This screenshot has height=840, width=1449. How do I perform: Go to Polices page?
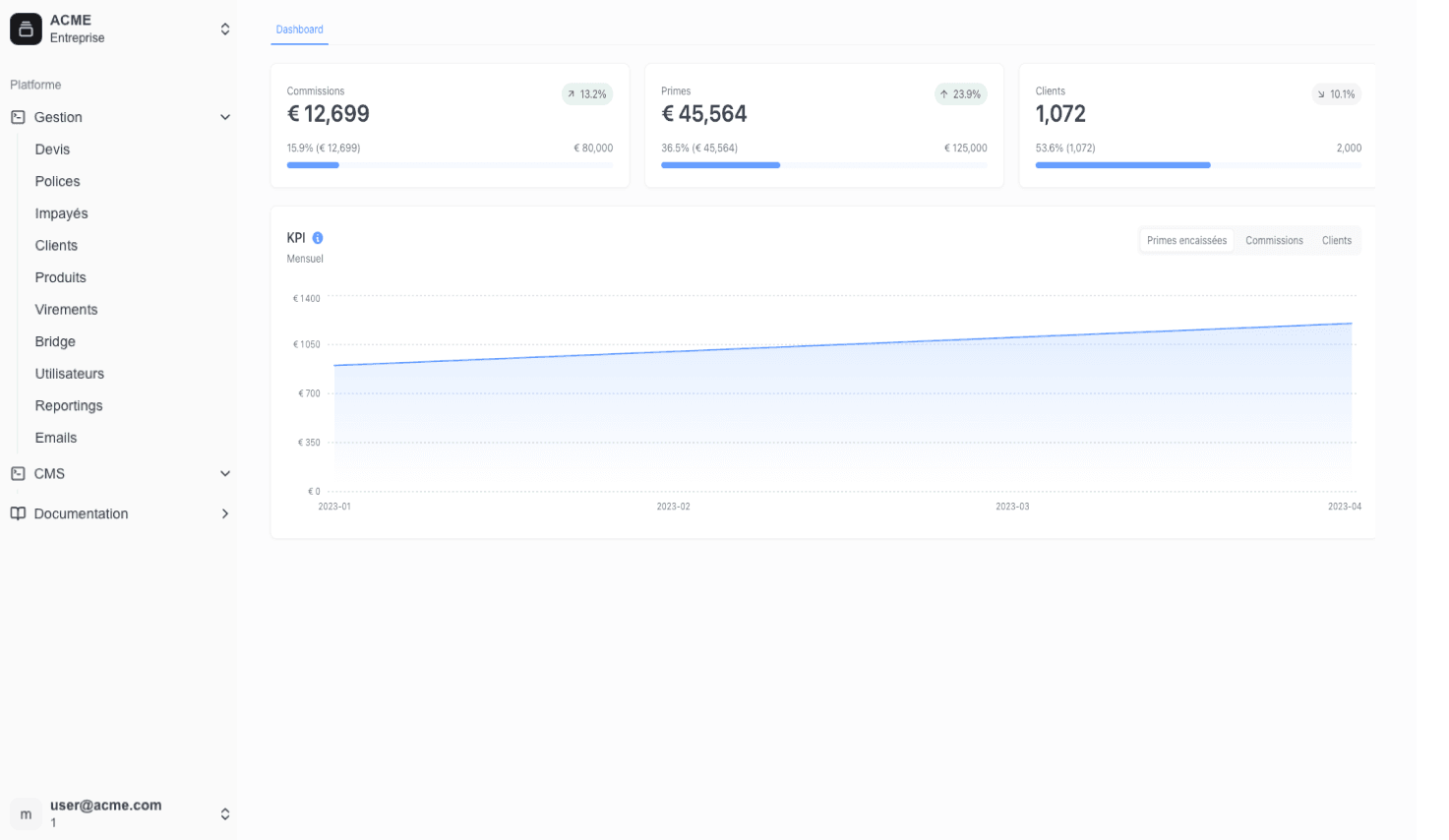coord(57,181)
